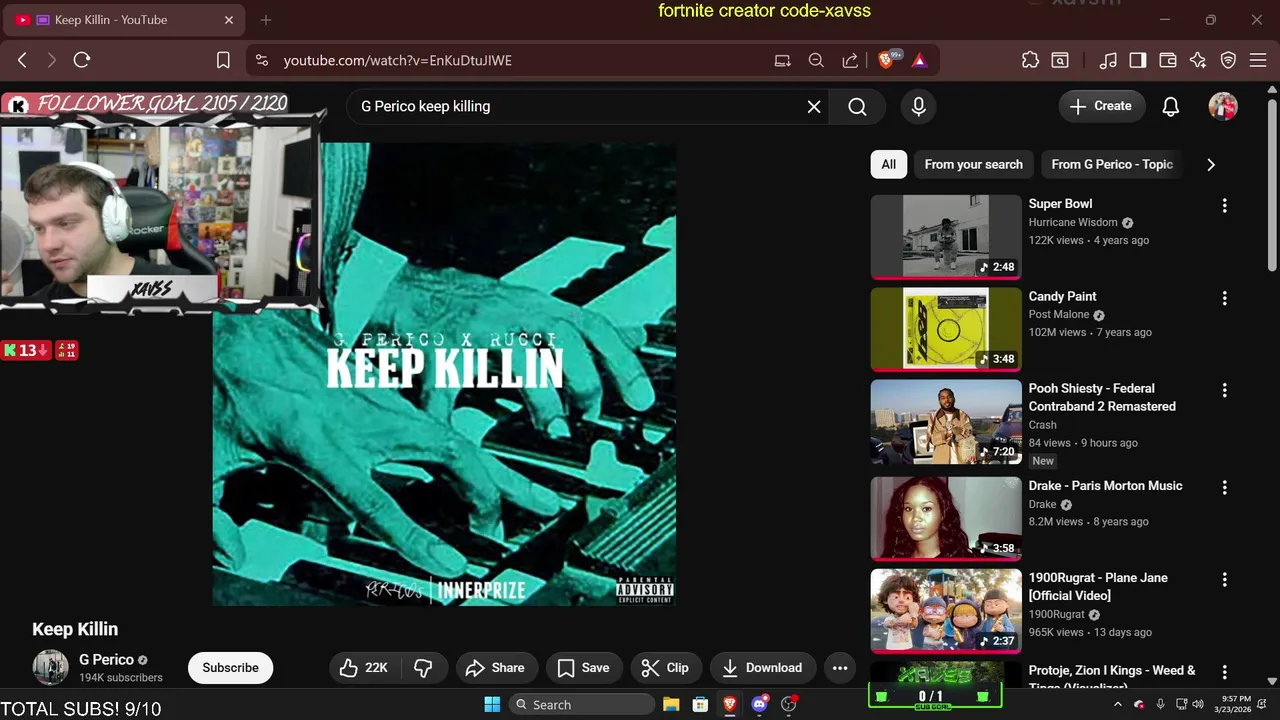Open the Candy Paint video thumbnail
This screenshot has height=720, width=1280.
946,329
